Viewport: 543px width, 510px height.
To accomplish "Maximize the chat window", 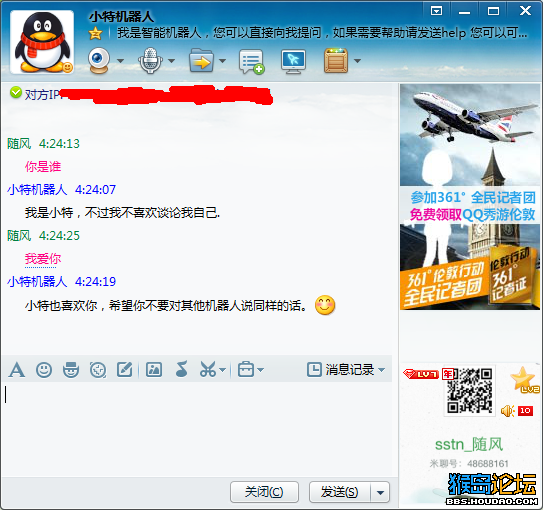I will [493, 11].
